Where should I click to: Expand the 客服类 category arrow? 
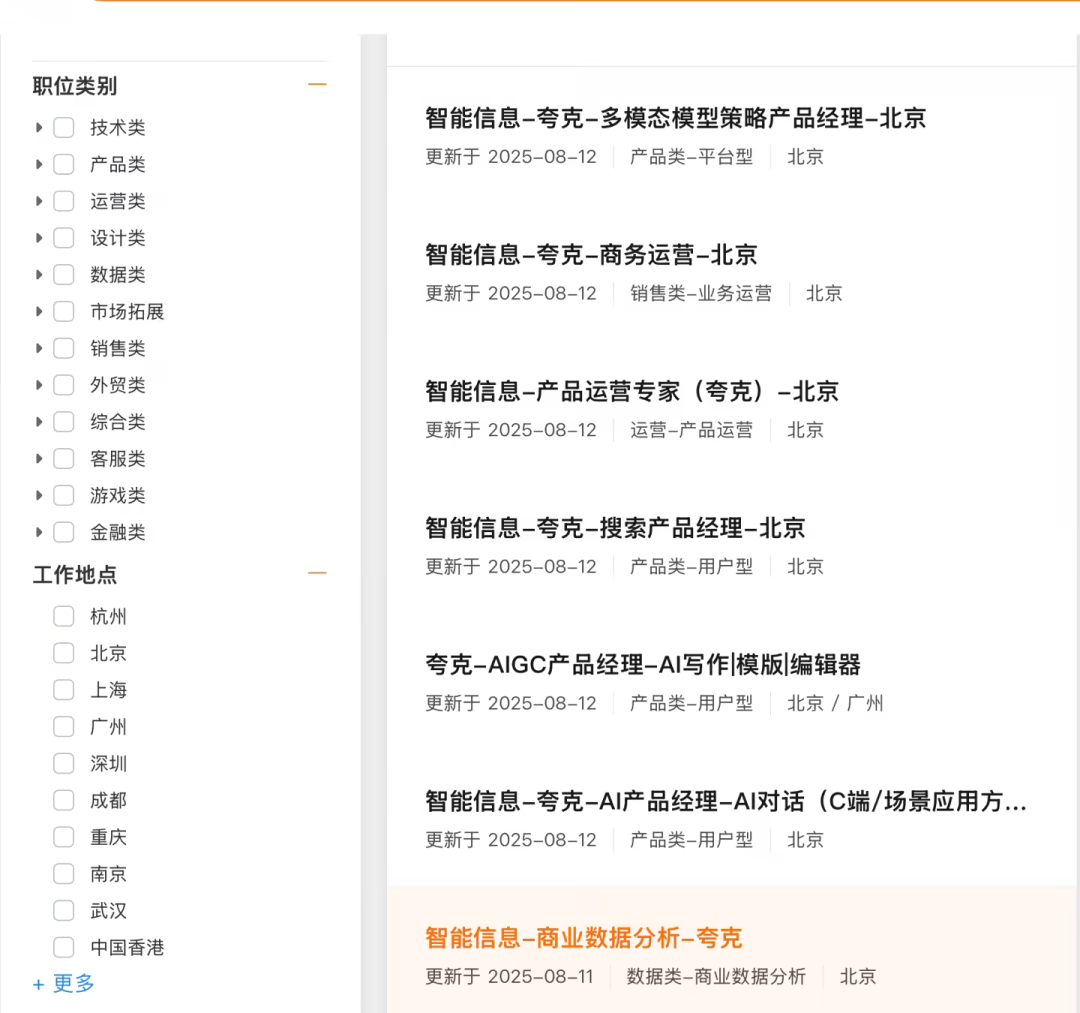click(39, 459)
